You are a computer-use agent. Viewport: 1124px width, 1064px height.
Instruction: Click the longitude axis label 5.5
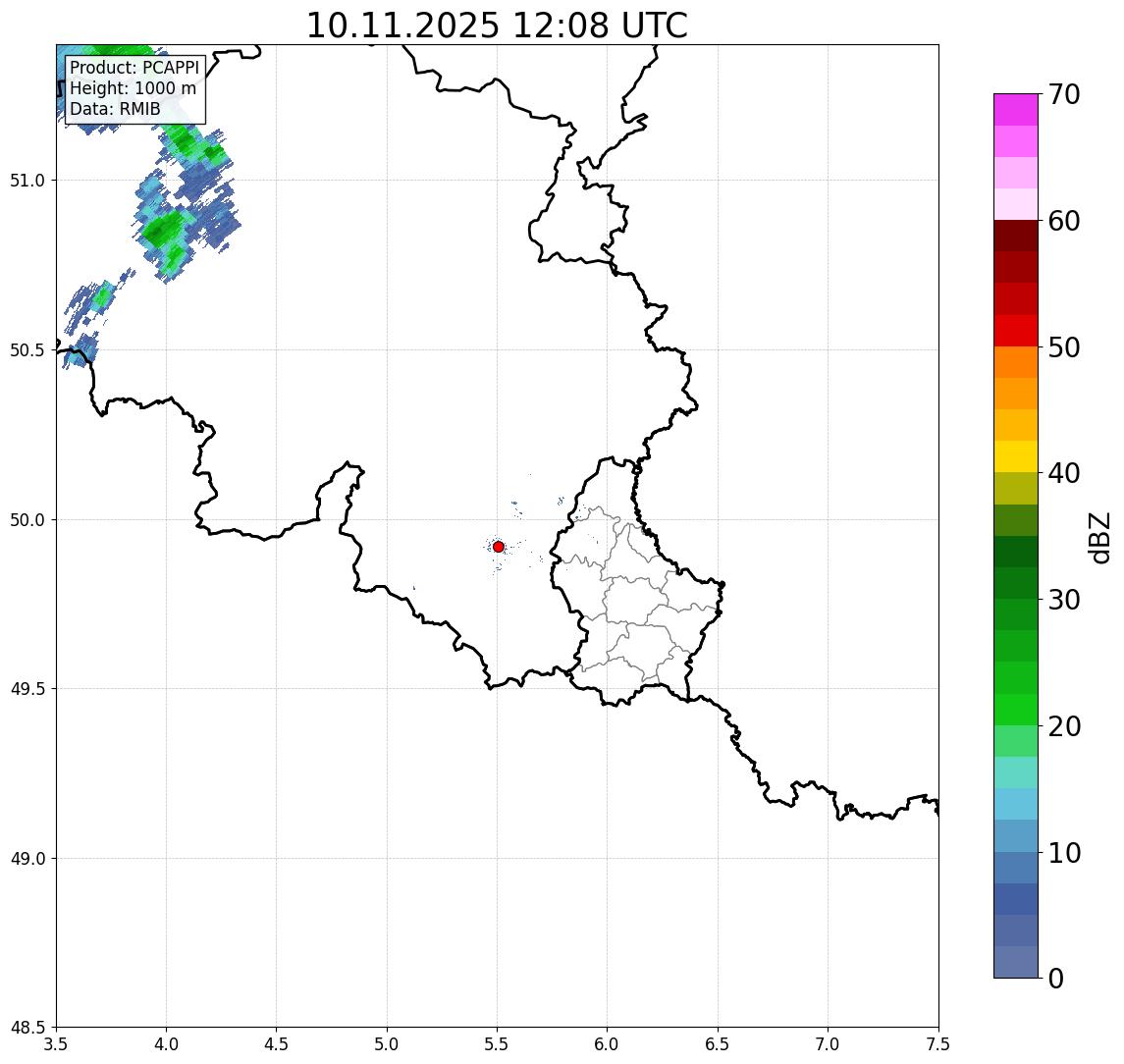[497, 1044]
